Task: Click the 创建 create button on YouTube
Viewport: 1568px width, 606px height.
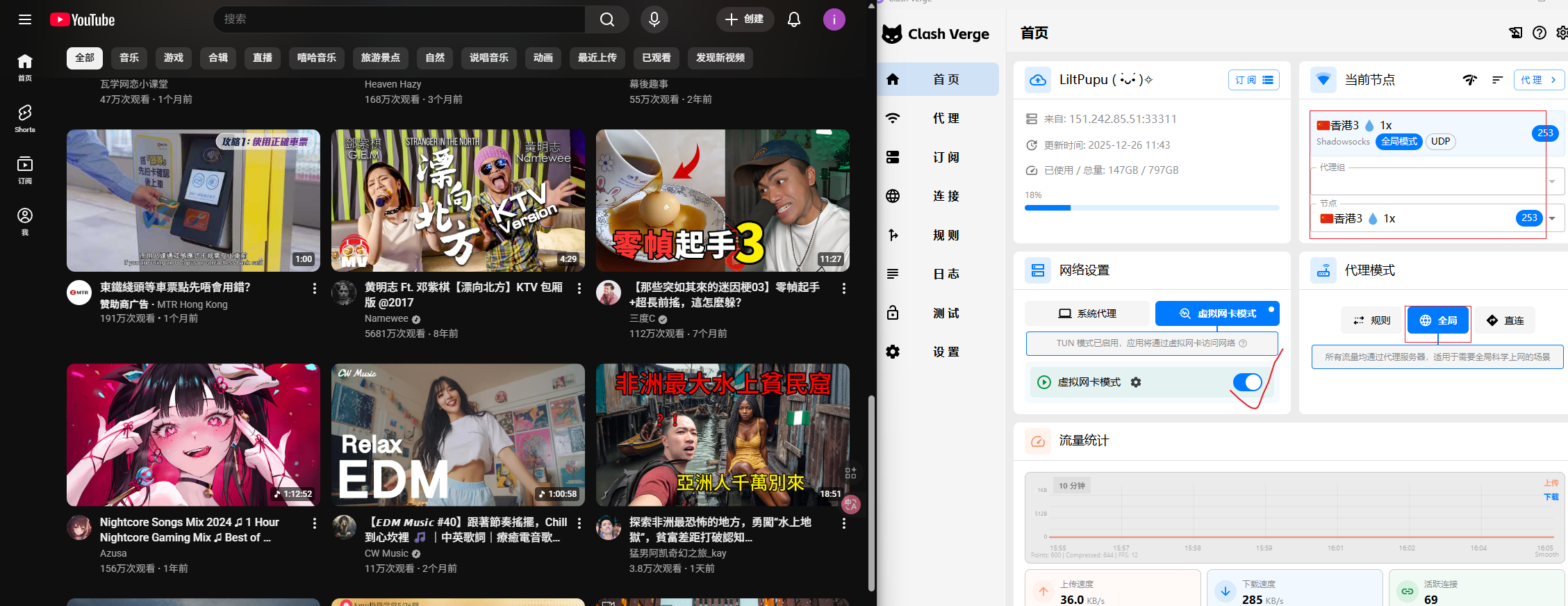Action: [744, 19]
